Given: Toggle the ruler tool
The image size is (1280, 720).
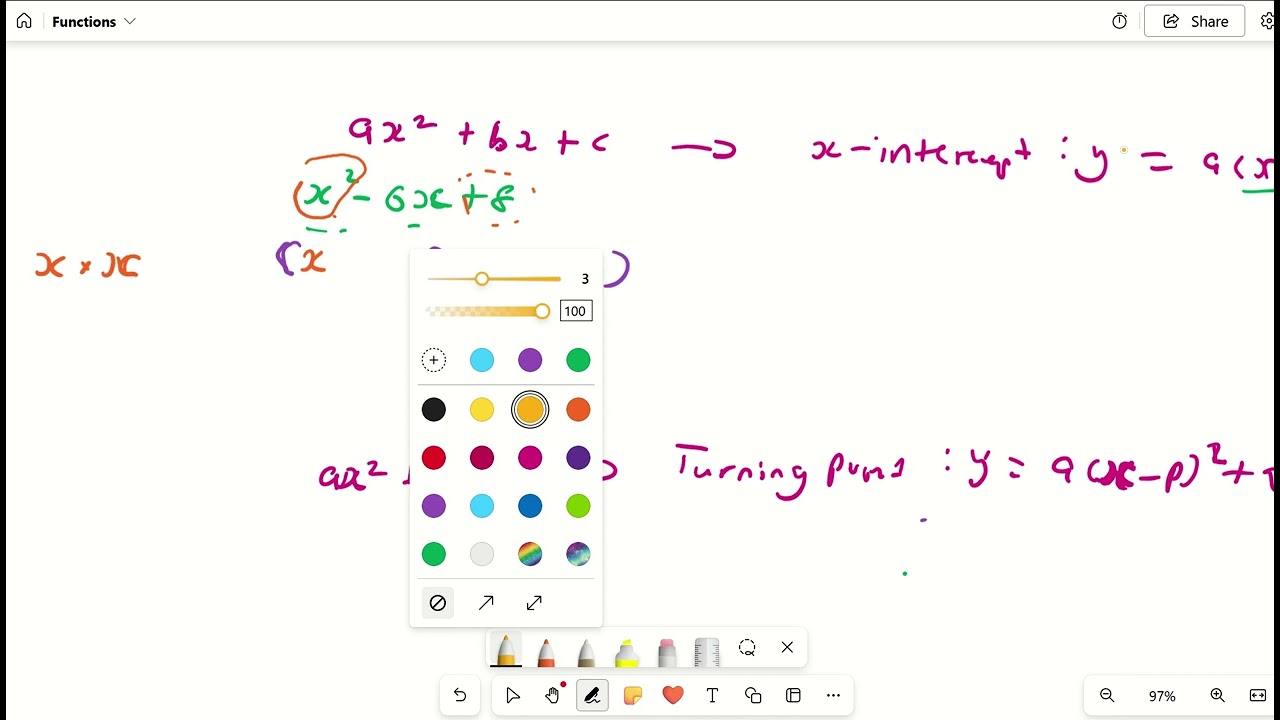Looking at the screenshot, I should [x=707, y=652].
